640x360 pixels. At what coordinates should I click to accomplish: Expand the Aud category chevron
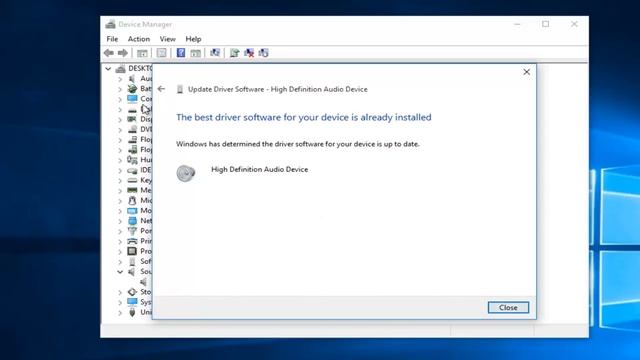120,79
